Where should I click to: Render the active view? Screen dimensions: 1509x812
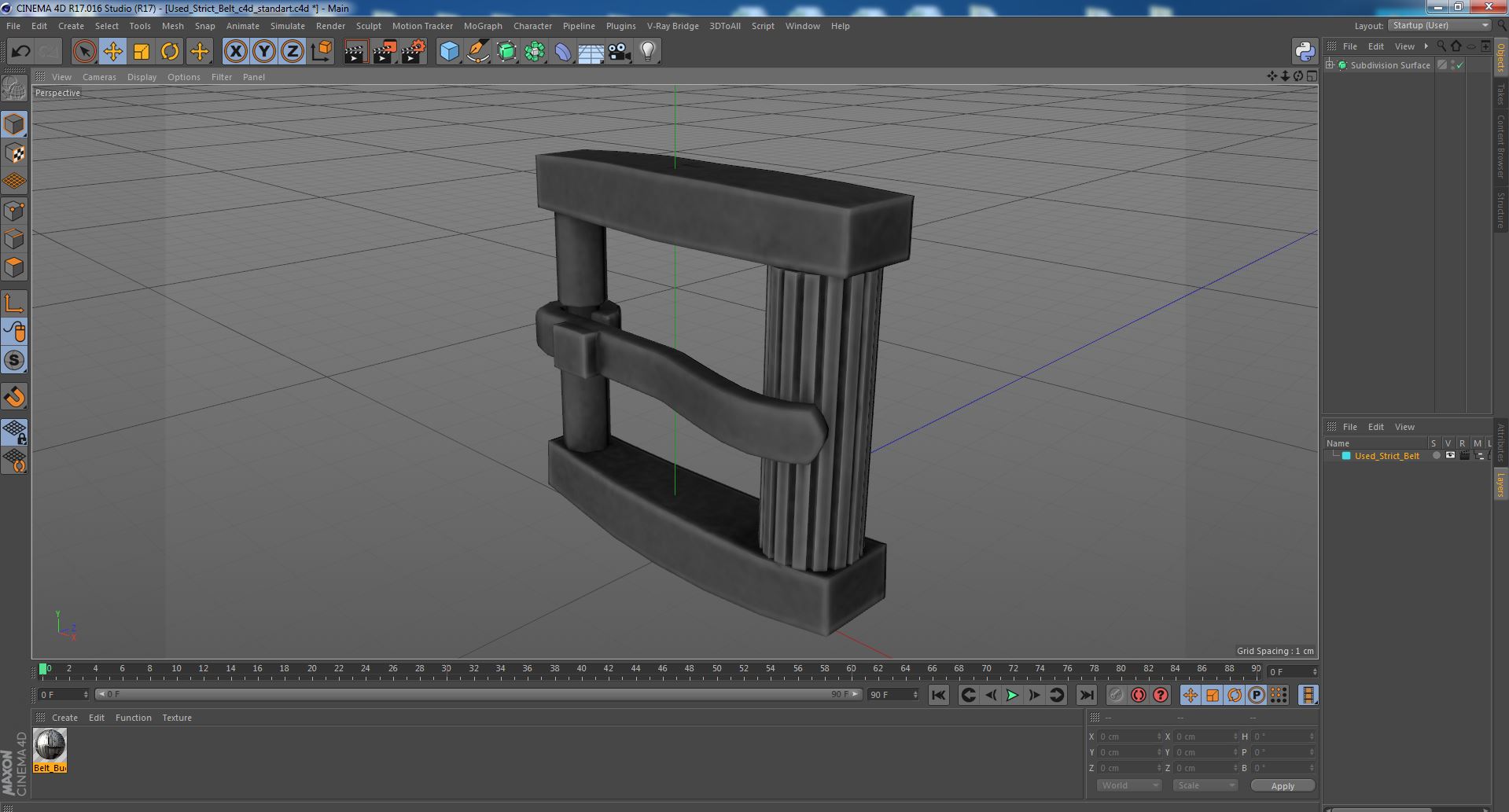click(x=355, y=52)
